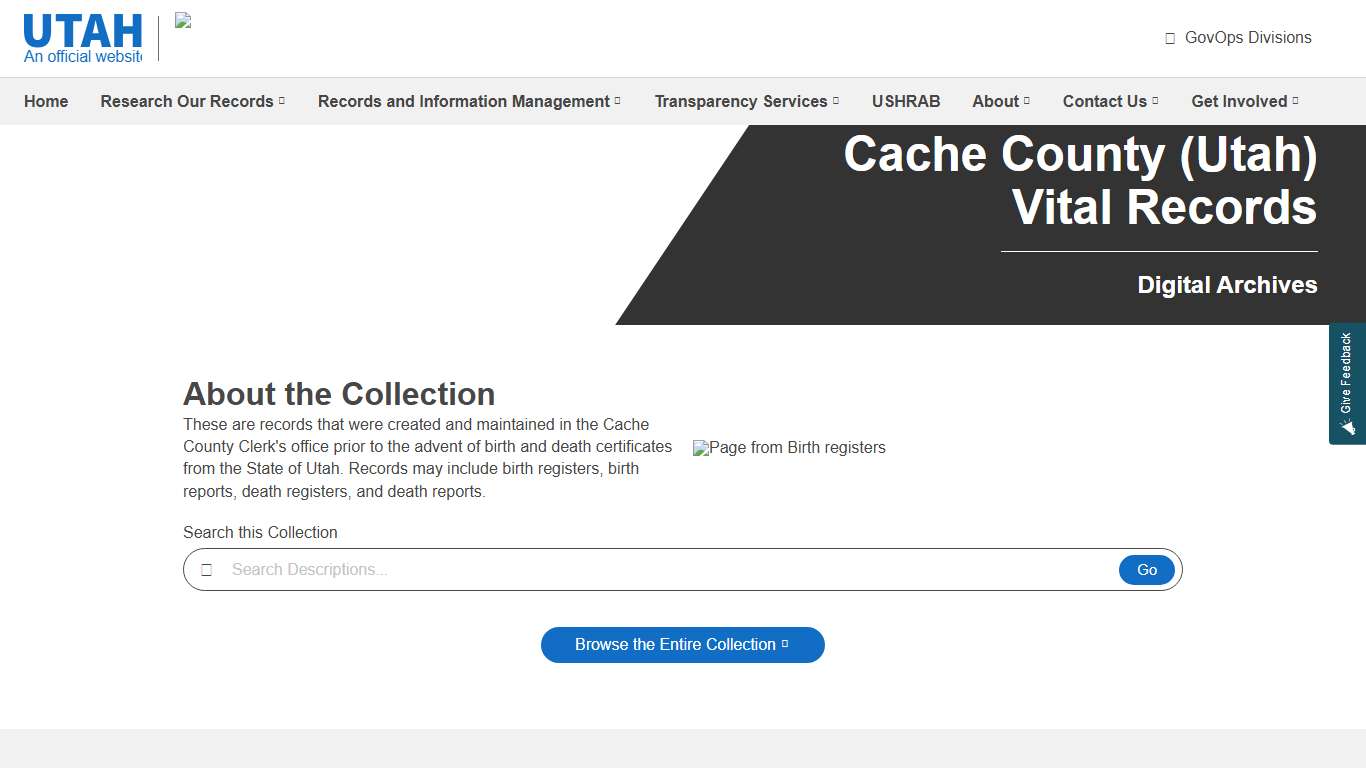Click the dropdown indicator beside Get Involved
Screen dimensions: 1366x768
coord(1297,101)
